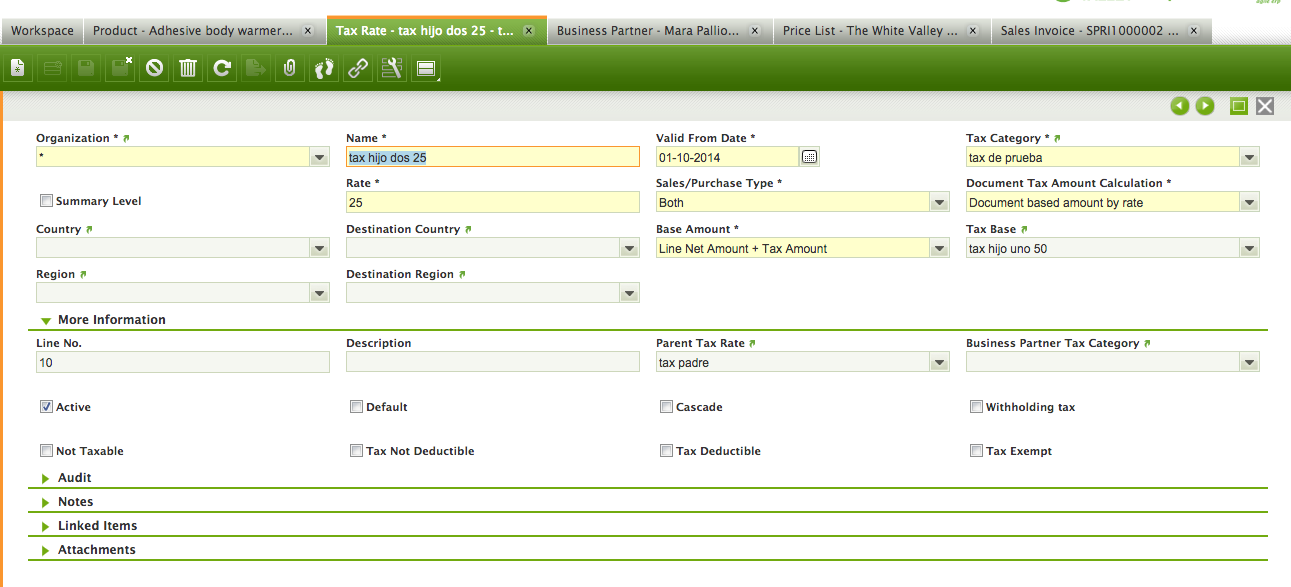Screen dimensions: 1291x587
Task: Click the paperclip Attachments icon
Action: [x=290, y=69]
